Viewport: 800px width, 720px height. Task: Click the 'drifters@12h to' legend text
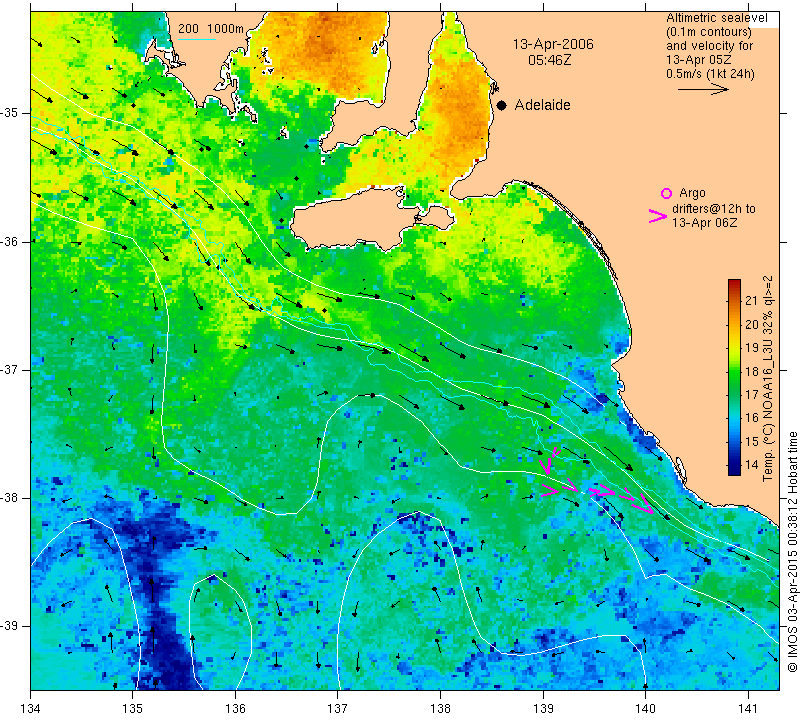713,209
